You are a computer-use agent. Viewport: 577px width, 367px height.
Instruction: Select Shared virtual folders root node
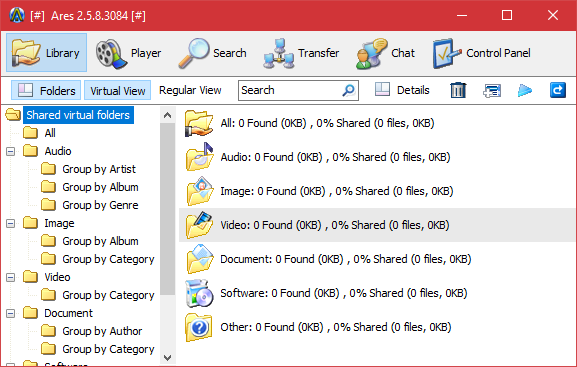tap(78, 115)
